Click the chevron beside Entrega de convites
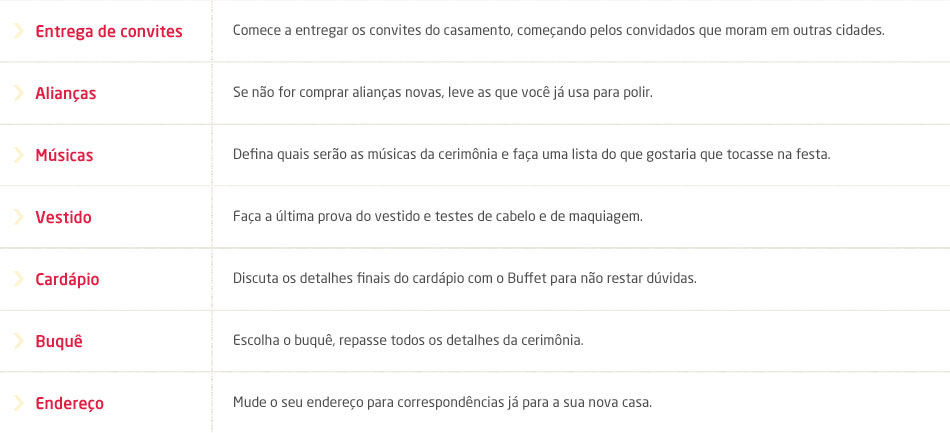The image size is (950, 433). point(19,31)
